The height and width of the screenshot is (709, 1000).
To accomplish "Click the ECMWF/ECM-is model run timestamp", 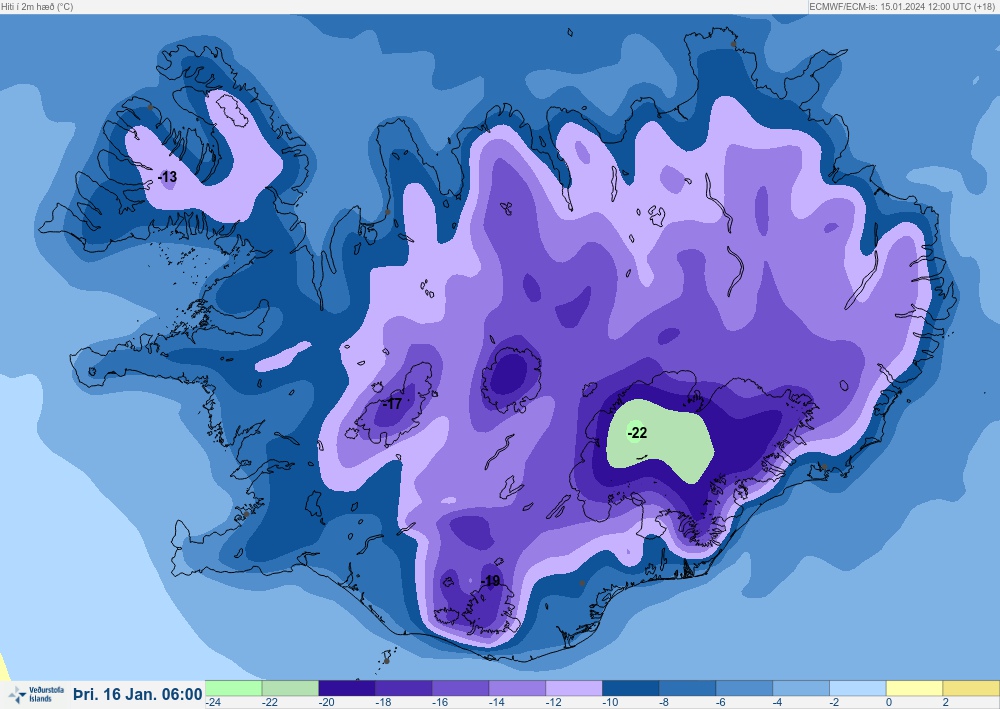I will click(902, 6).
